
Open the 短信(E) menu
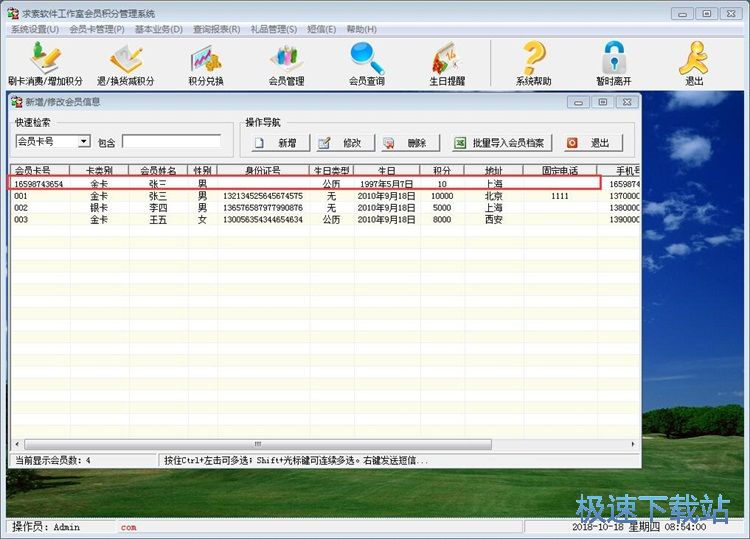[321, 29]
